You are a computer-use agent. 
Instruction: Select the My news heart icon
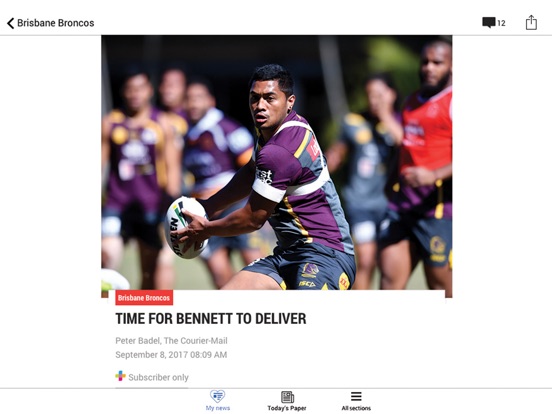click(x=218, y=396)
